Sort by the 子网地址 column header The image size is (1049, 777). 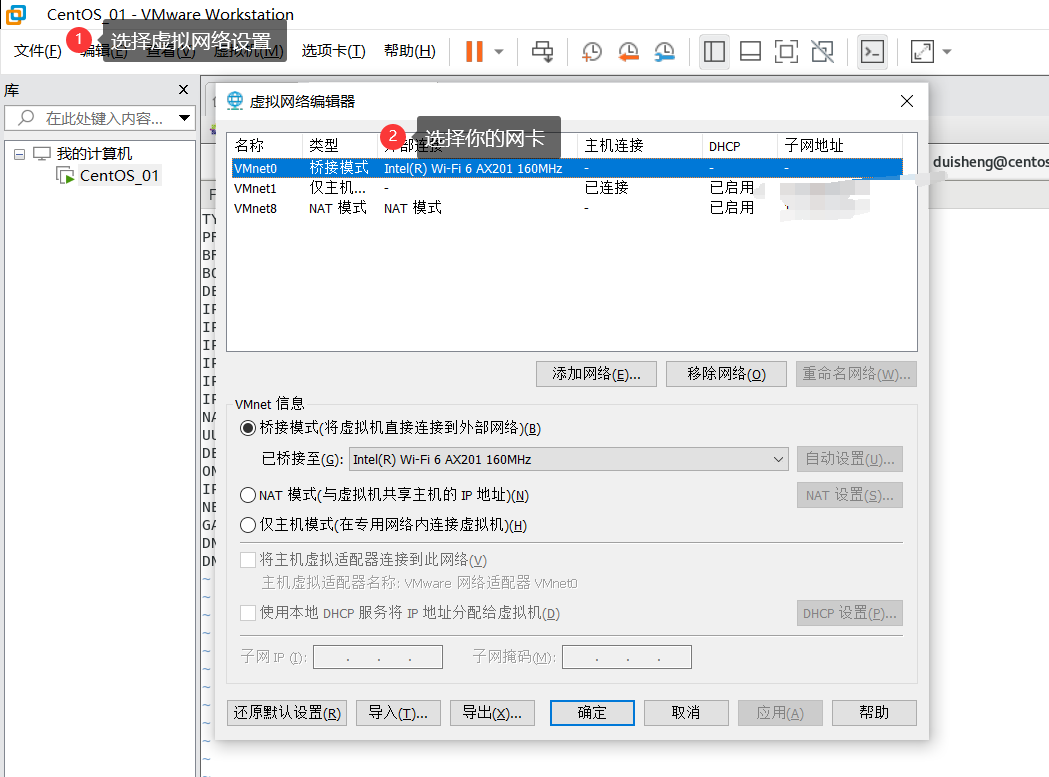(x=840, y=145)
